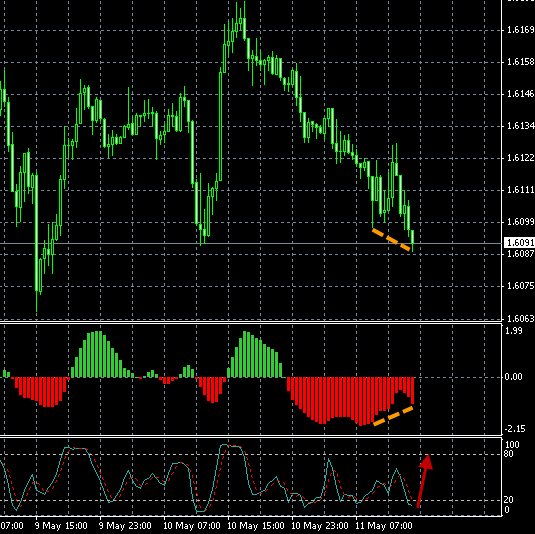535x534 pixels.
Task: Click the 1.6169 price axis label
Action: coord(521,30)
